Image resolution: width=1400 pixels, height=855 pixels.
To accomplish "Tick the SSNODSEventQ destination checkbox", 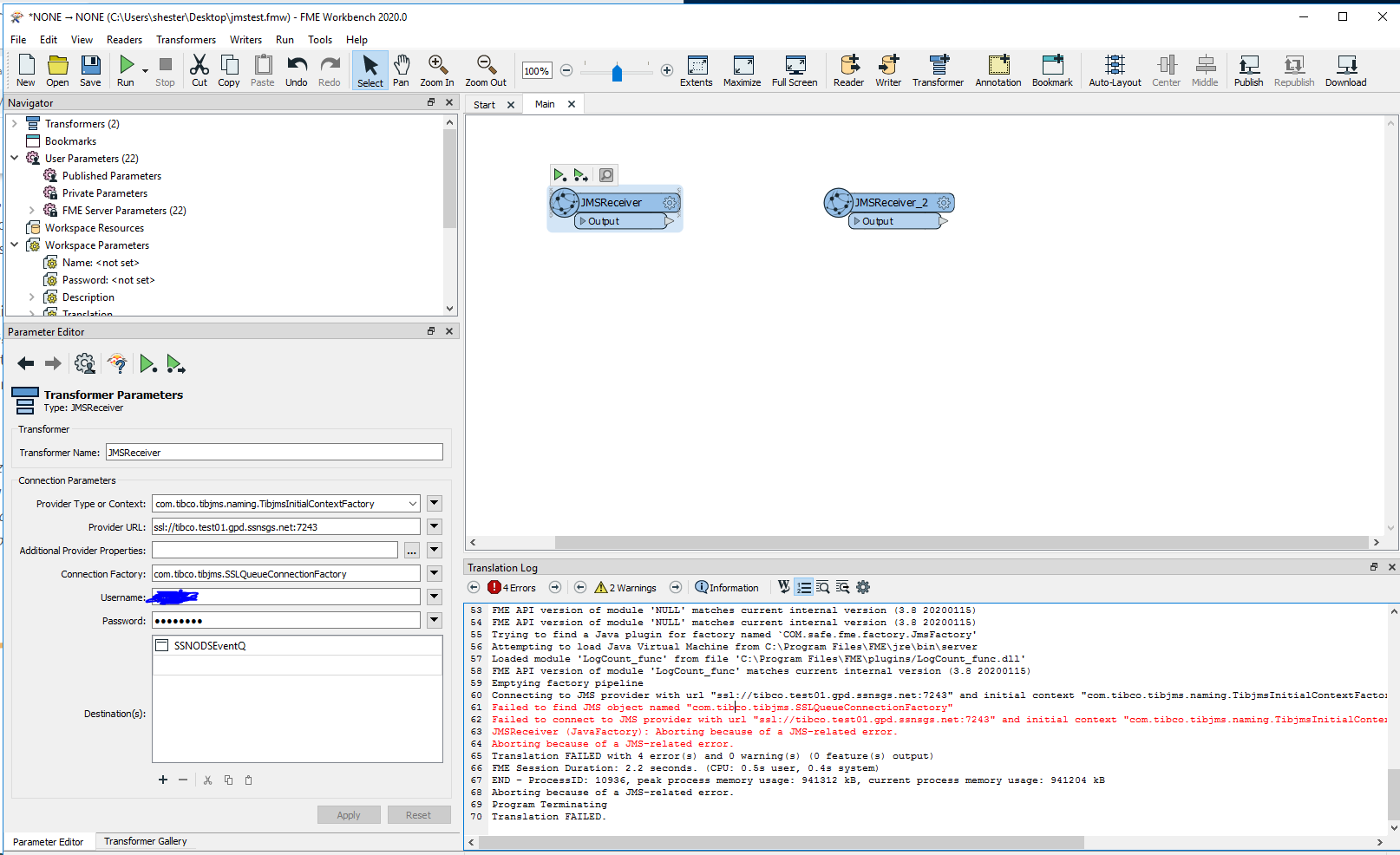I will click(161, 645).
